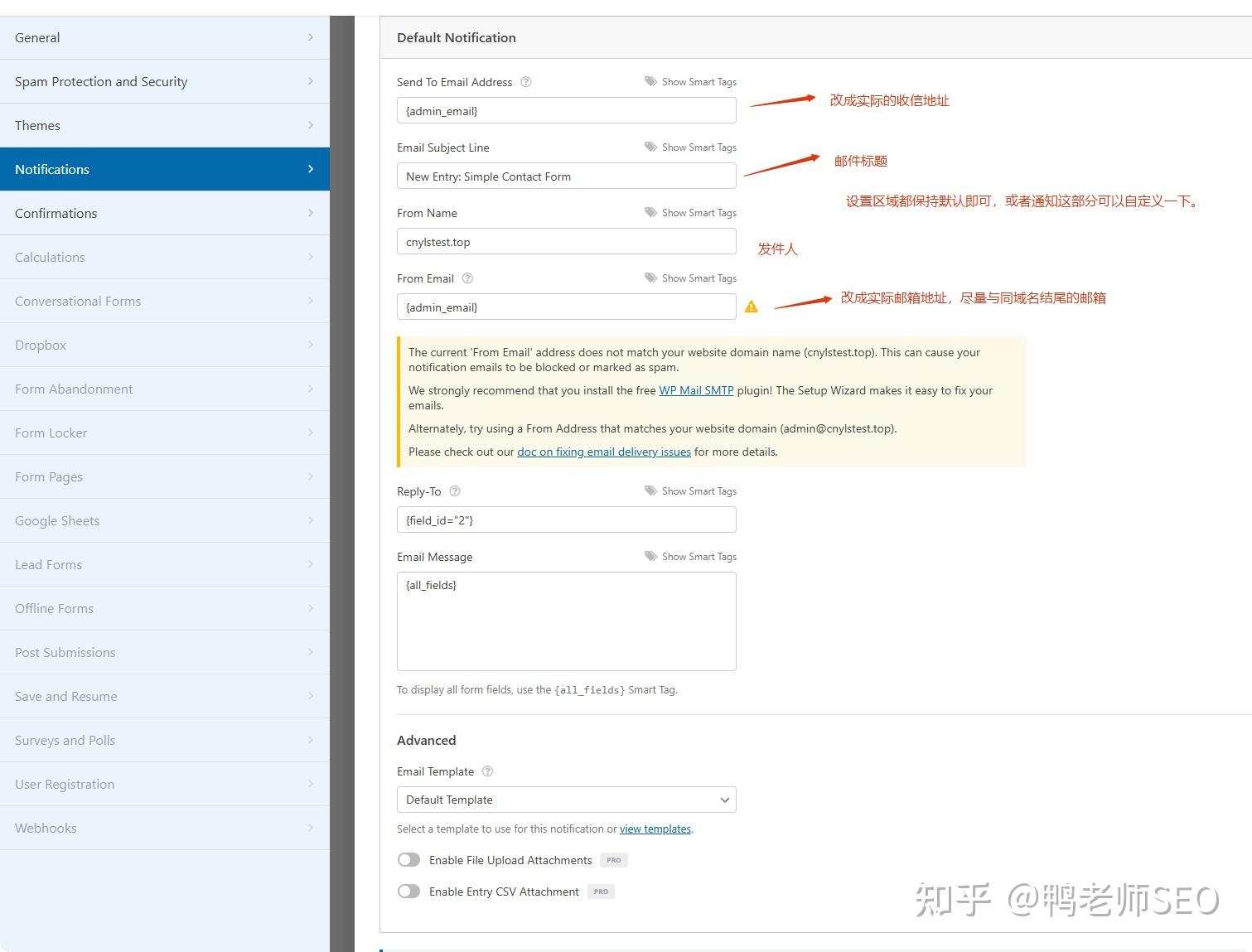Click the help icon beside Email Template
Image resolution: width=1252 pixels, height=952 pixels.
pyautogui.click(x=487, y=771)
